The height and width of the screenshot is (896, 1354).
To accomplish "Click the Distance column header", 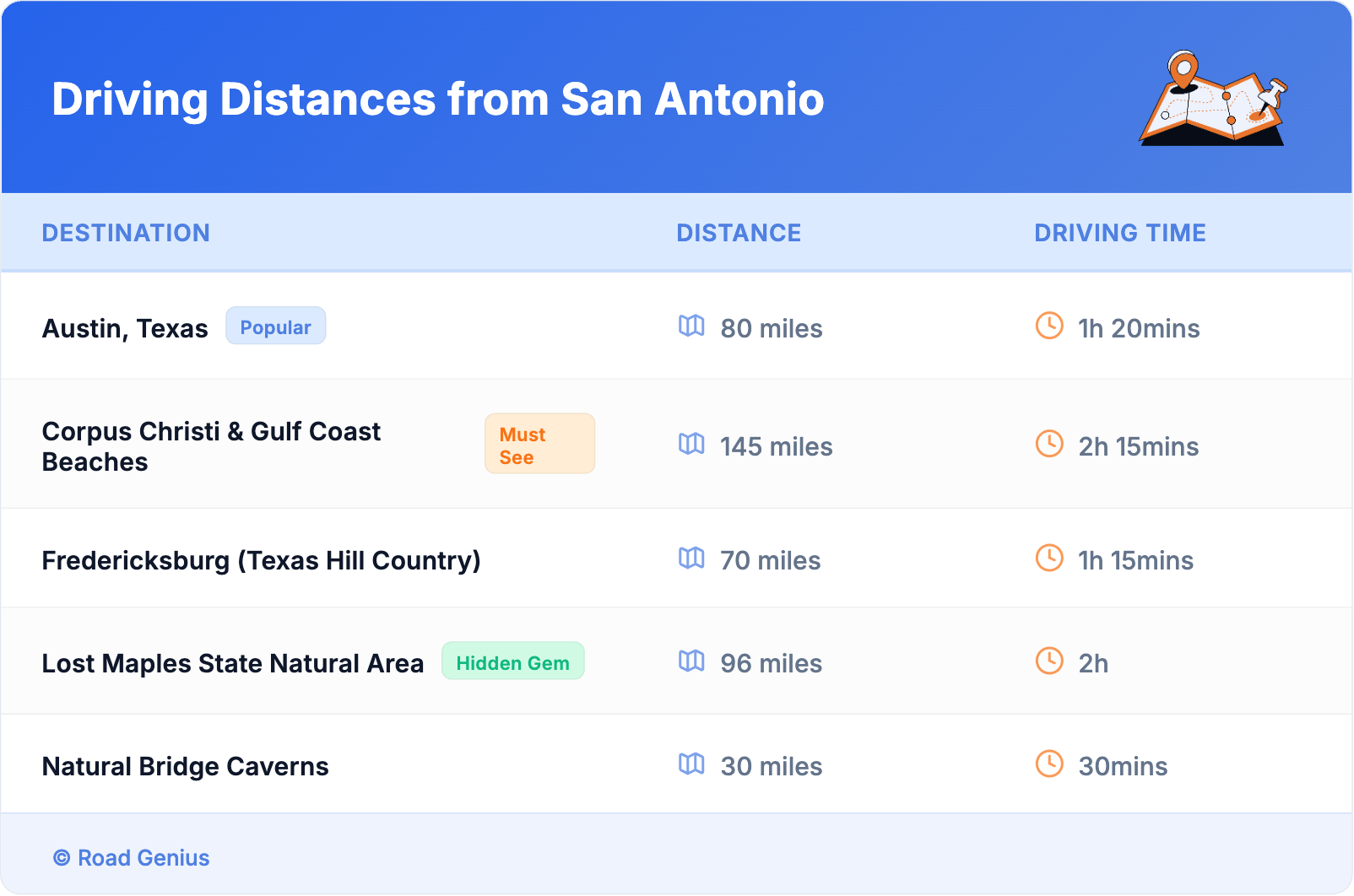I will (x=739, y=233).
